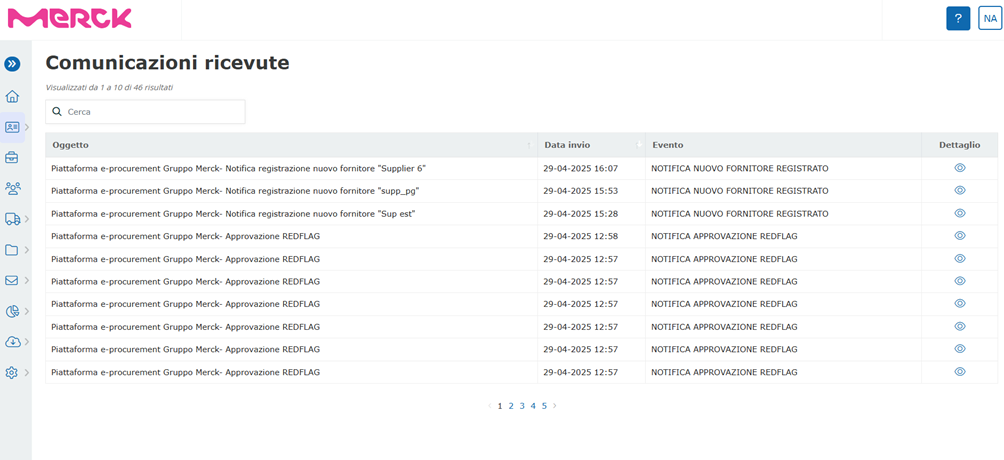Click the Data invio column header
This screenshot has width=1004, height=460.
pyautogui.click(x=591, y=145)
